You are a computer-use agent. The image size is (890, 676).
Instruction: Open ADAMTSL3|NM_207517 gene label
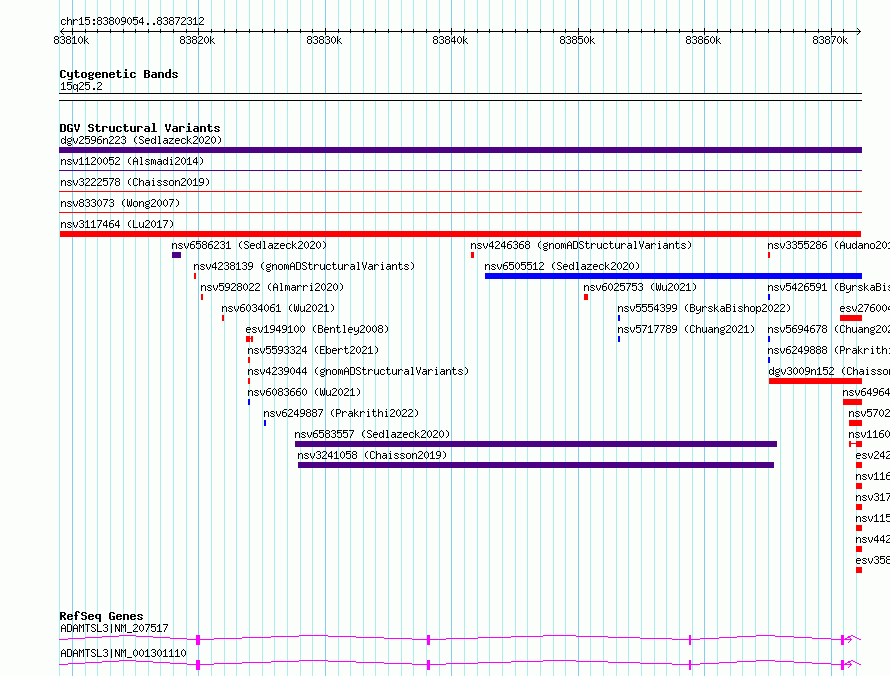coord(114,628)
